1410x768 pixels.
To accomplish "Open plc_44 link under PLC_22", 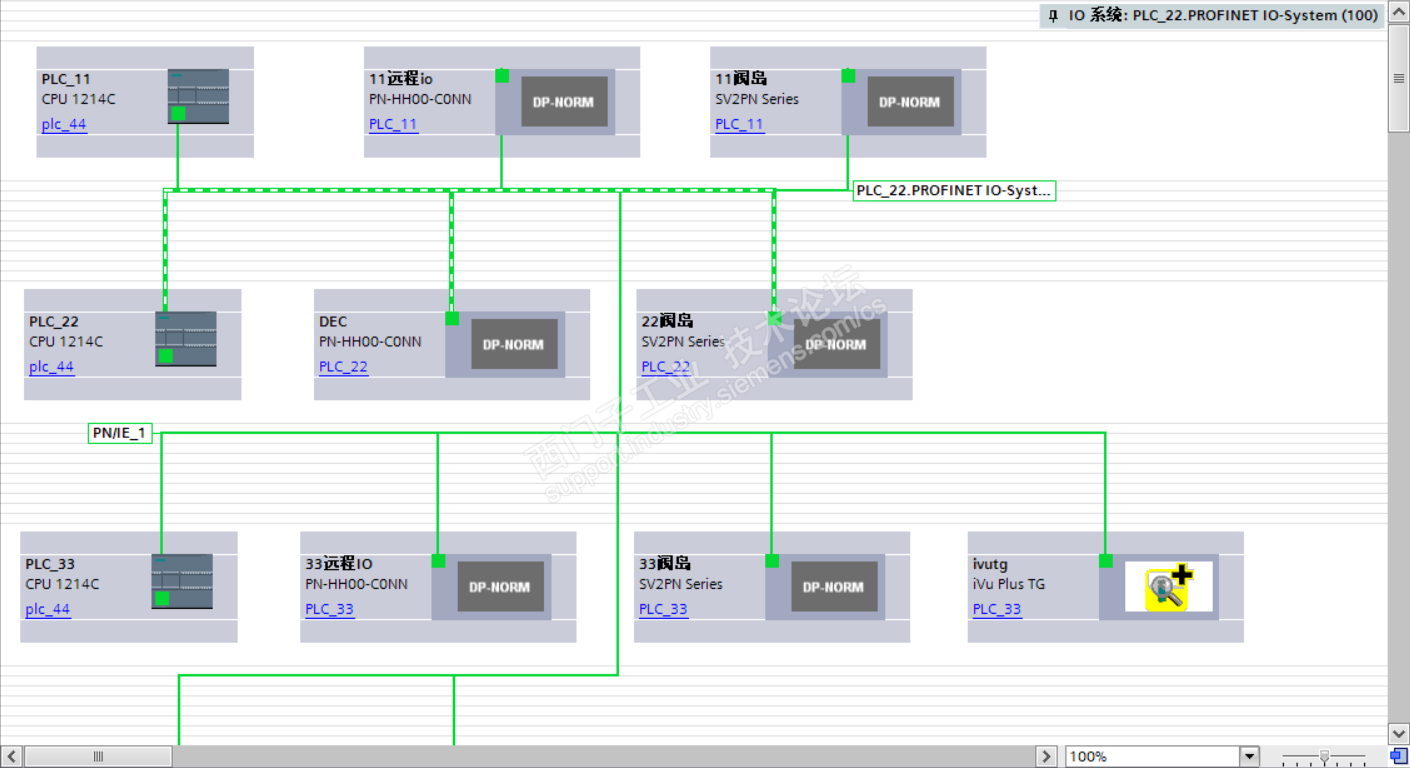I will (51, 367).
